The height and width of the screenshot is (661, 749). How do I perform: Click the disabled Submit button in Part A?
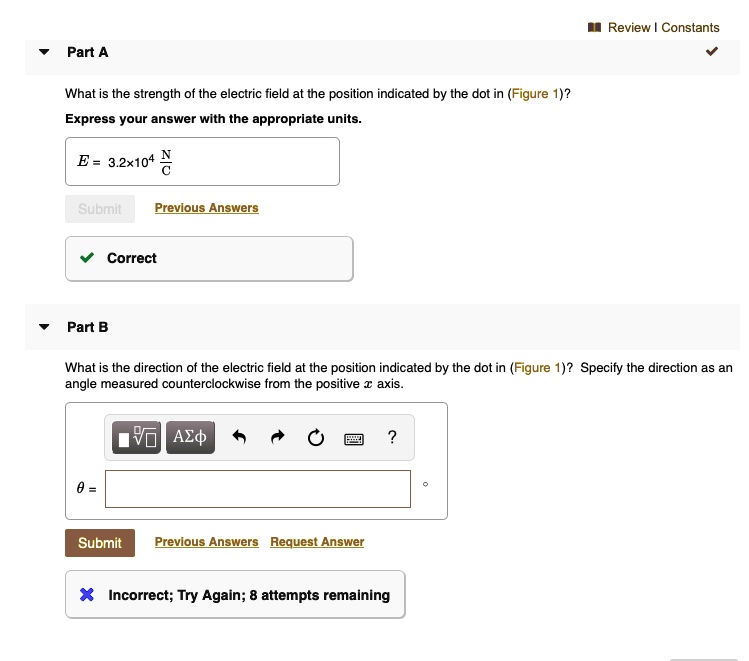click(x=100, y=209)
